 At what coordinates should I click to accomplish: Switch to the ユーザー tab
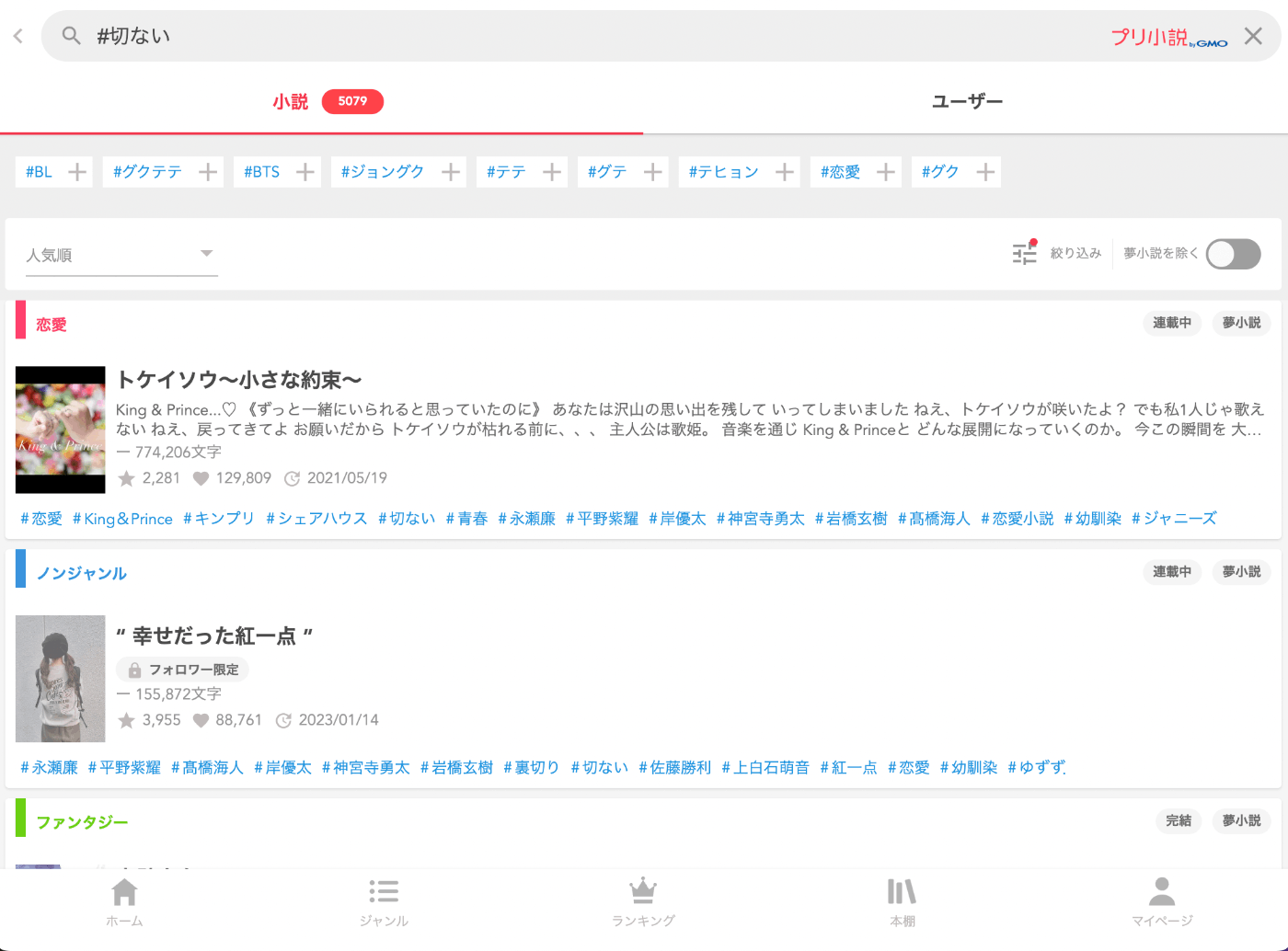[967, 101]
